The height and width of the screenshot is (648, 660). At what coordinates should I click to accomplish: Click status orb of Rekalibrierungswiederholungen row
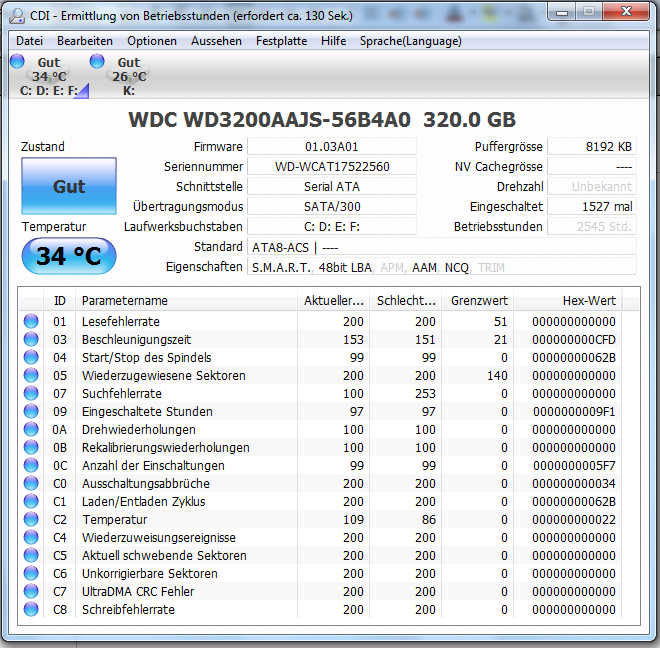[31, 447]
